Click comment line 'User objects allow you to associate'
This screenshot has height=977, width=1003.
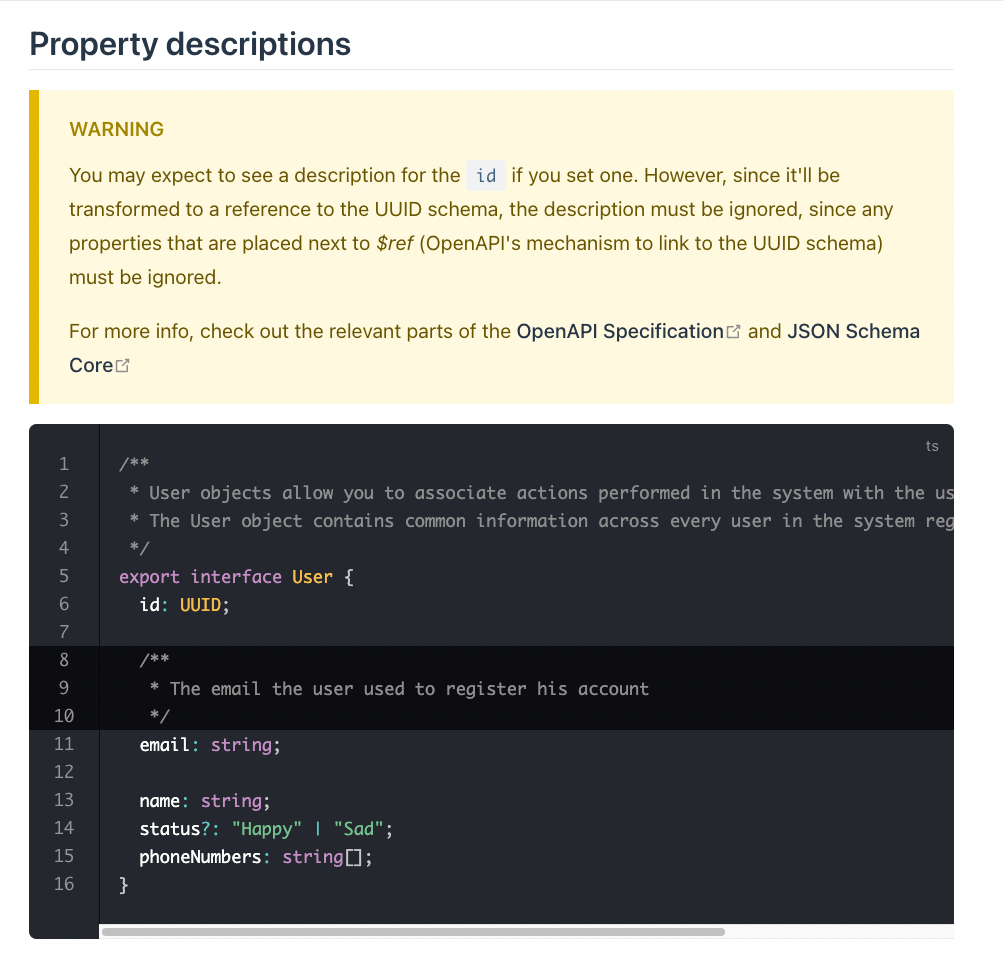tap(541, 493)
